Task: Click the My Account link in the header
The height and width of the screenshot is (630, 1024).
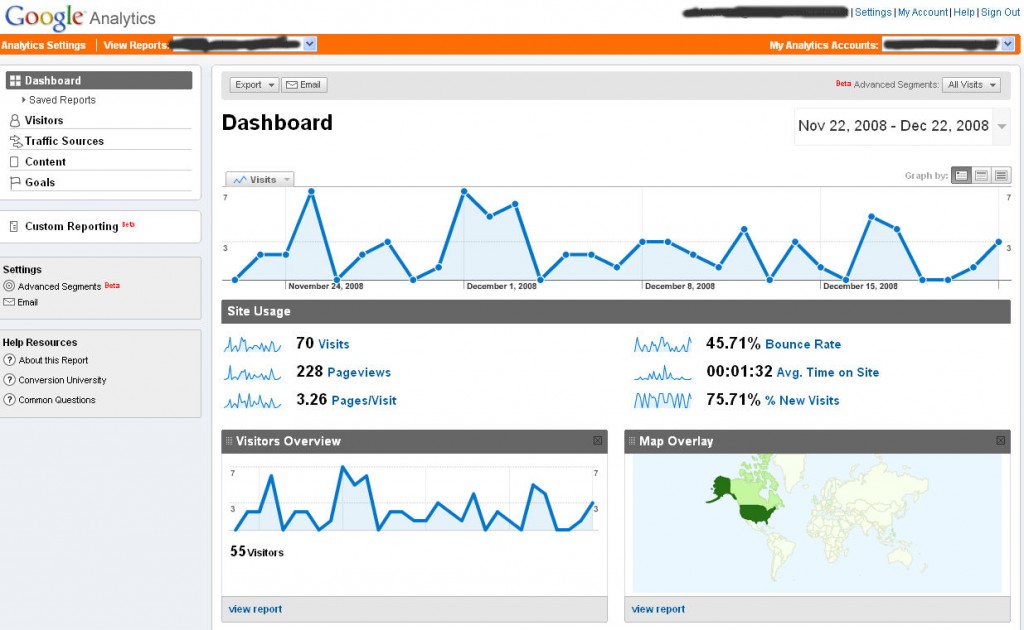Action: tap(923, 12)
